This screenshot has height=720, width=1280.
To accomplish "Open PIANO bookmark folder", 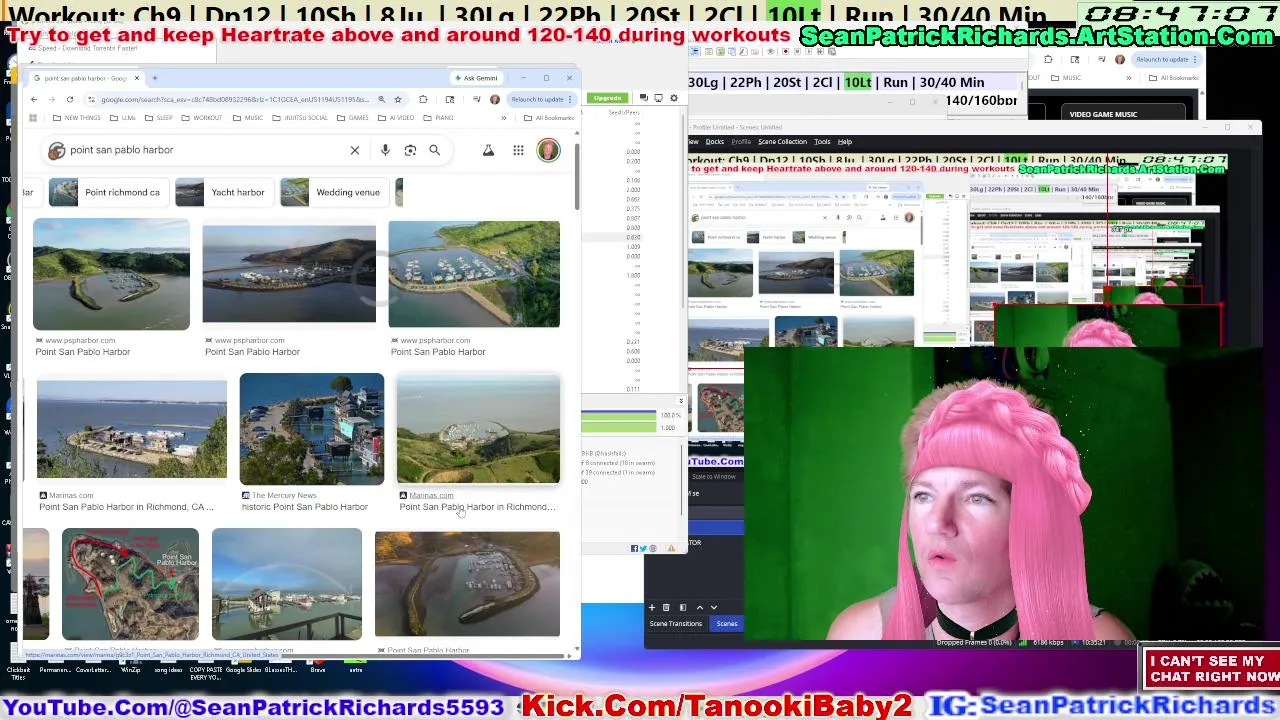I will 438,118.
